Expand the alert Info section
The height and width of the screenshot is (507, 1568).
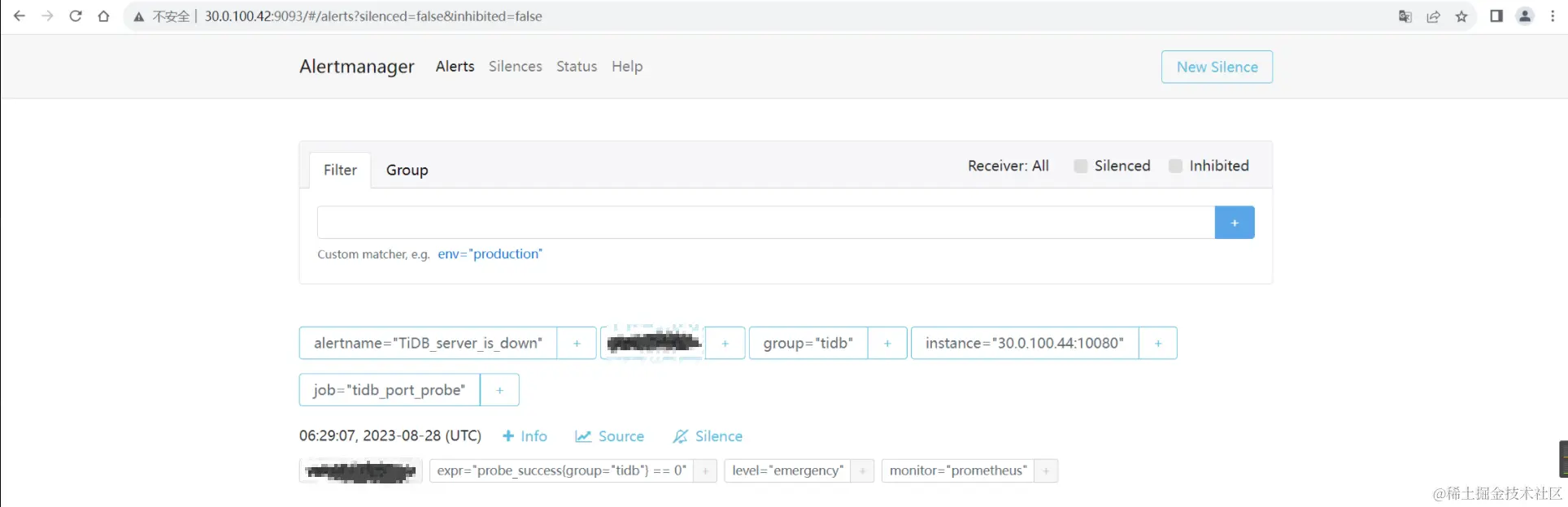click(525, 436)
